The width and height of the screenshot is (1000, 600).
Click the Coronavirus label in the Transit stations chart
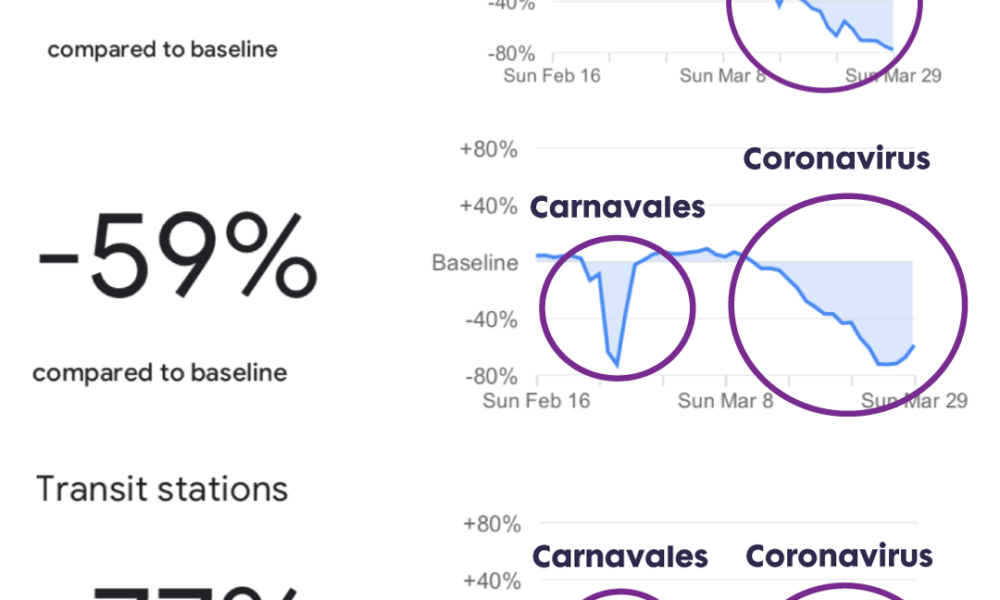click(839, 555)
